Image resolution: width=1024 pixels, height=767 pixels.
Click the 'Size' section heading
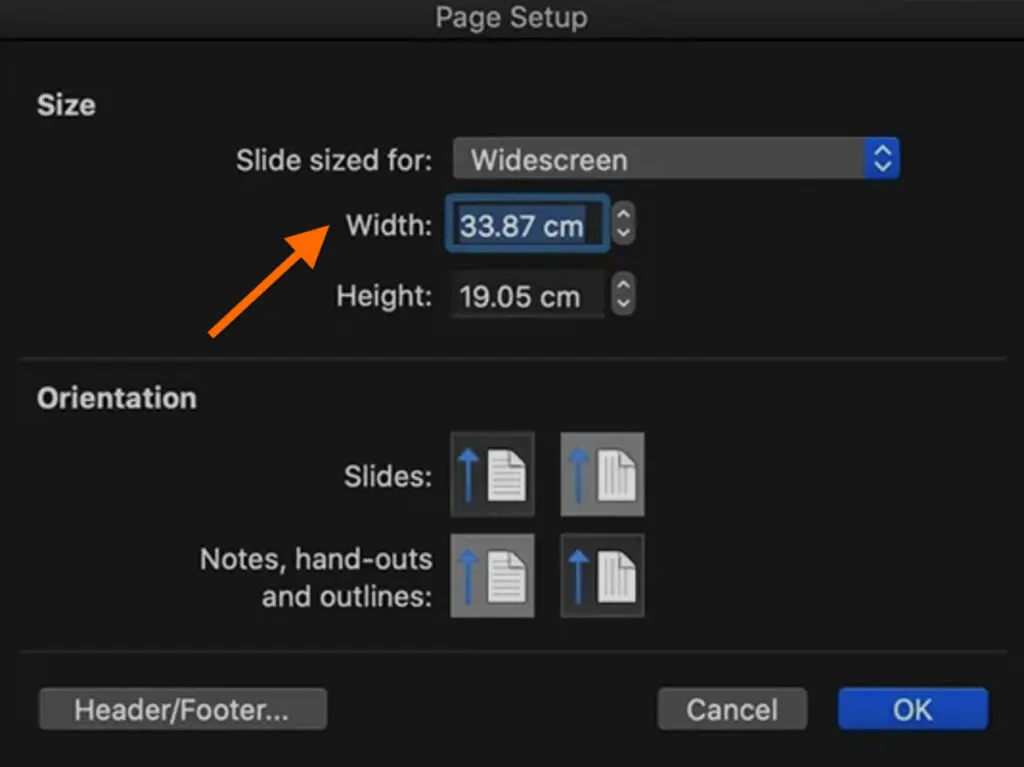(66, 105)
